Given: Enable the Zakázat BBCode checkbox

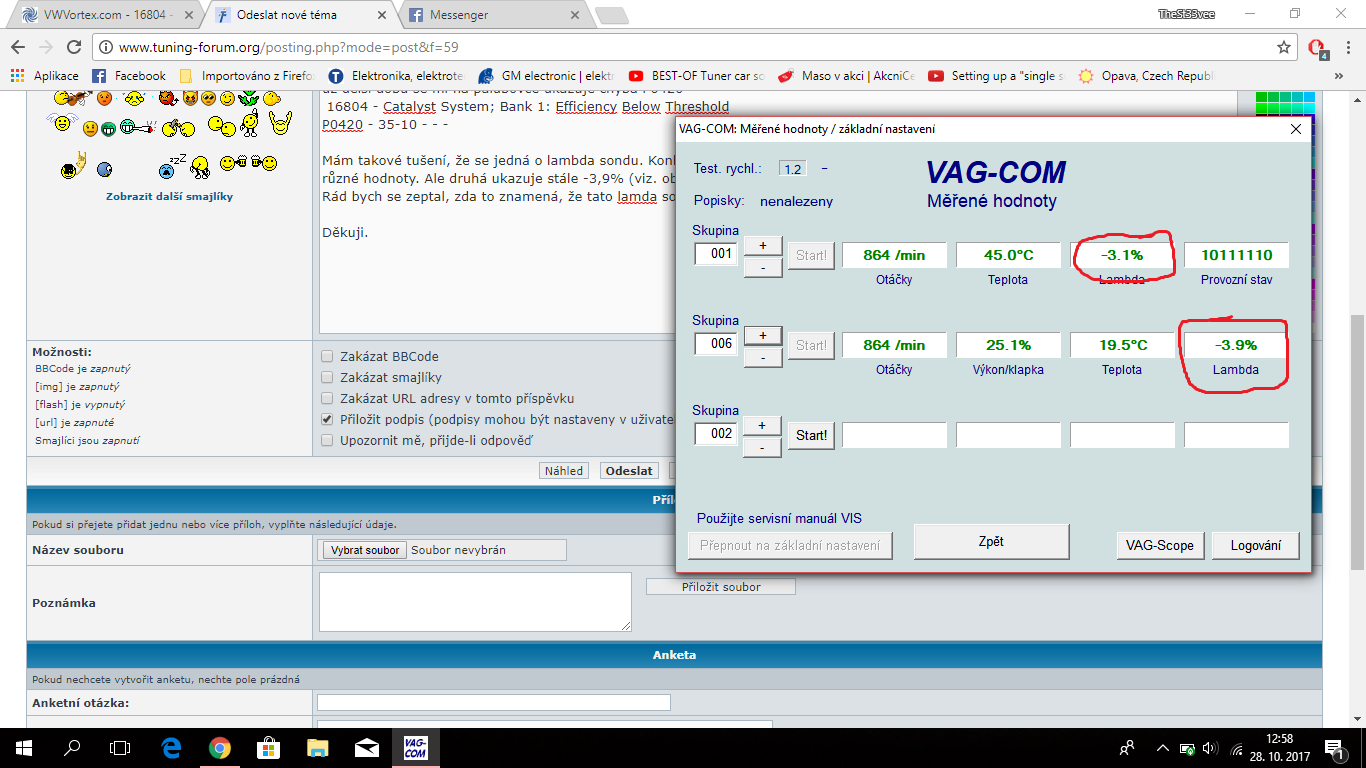Looking at the screenshot, I should pos(327,356).
